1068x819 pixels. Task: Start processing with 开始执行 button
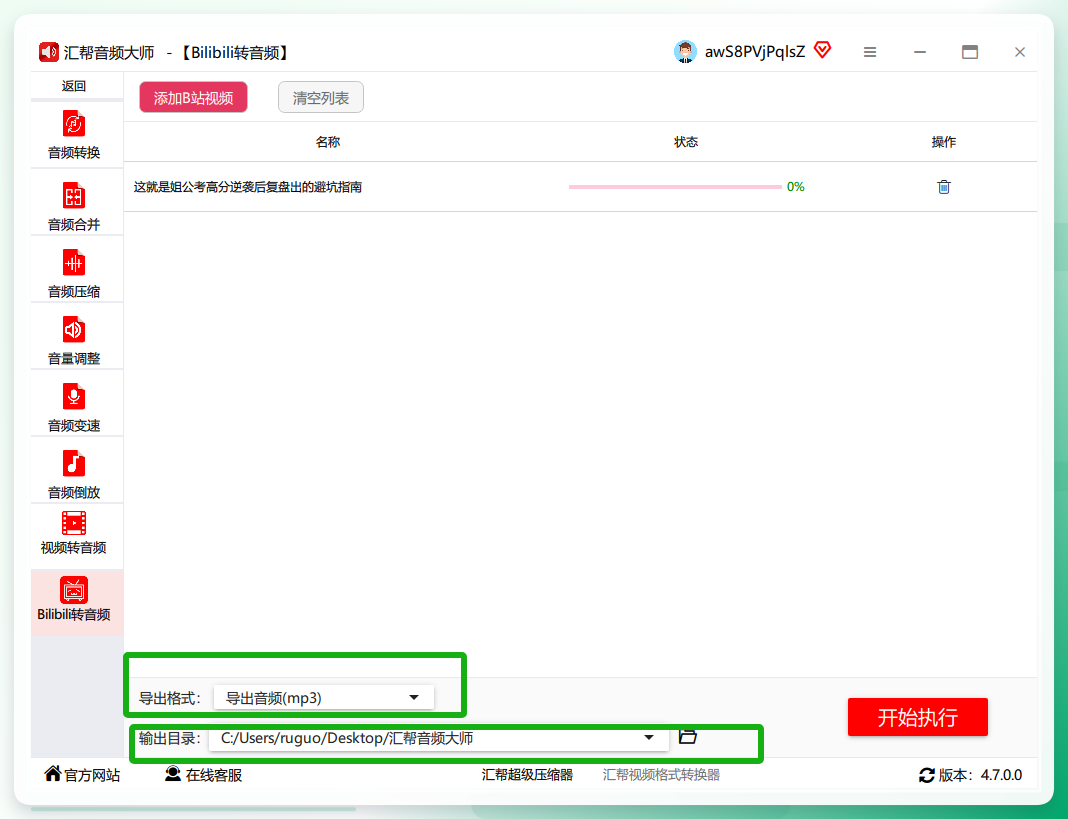tap(917, 717)
